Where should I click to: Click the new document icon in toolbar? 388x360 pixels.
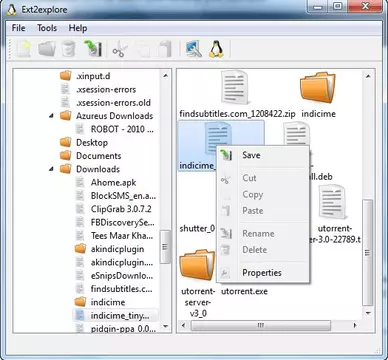tap(23, 49)
